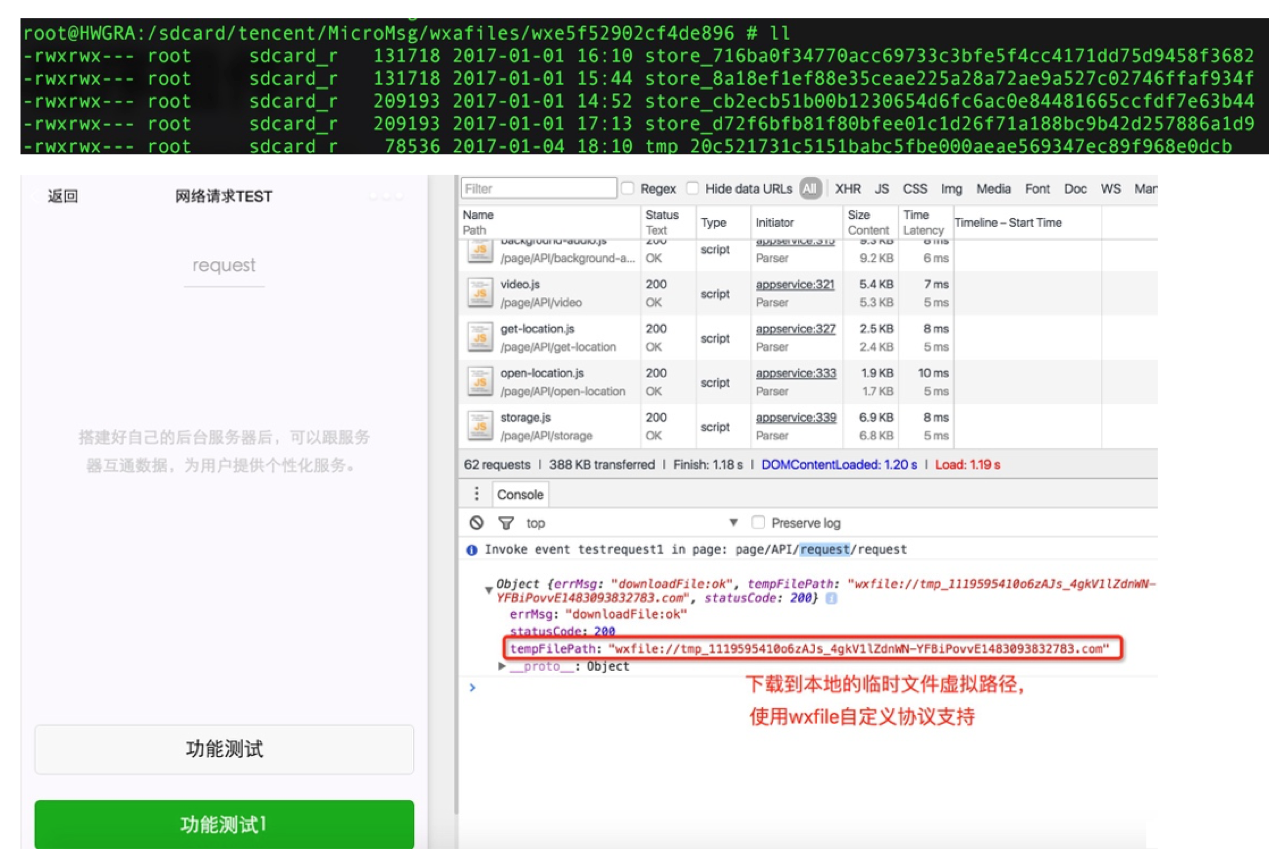Sort by the Size column header
This screenshot has width=1269, height=858.
870,222
